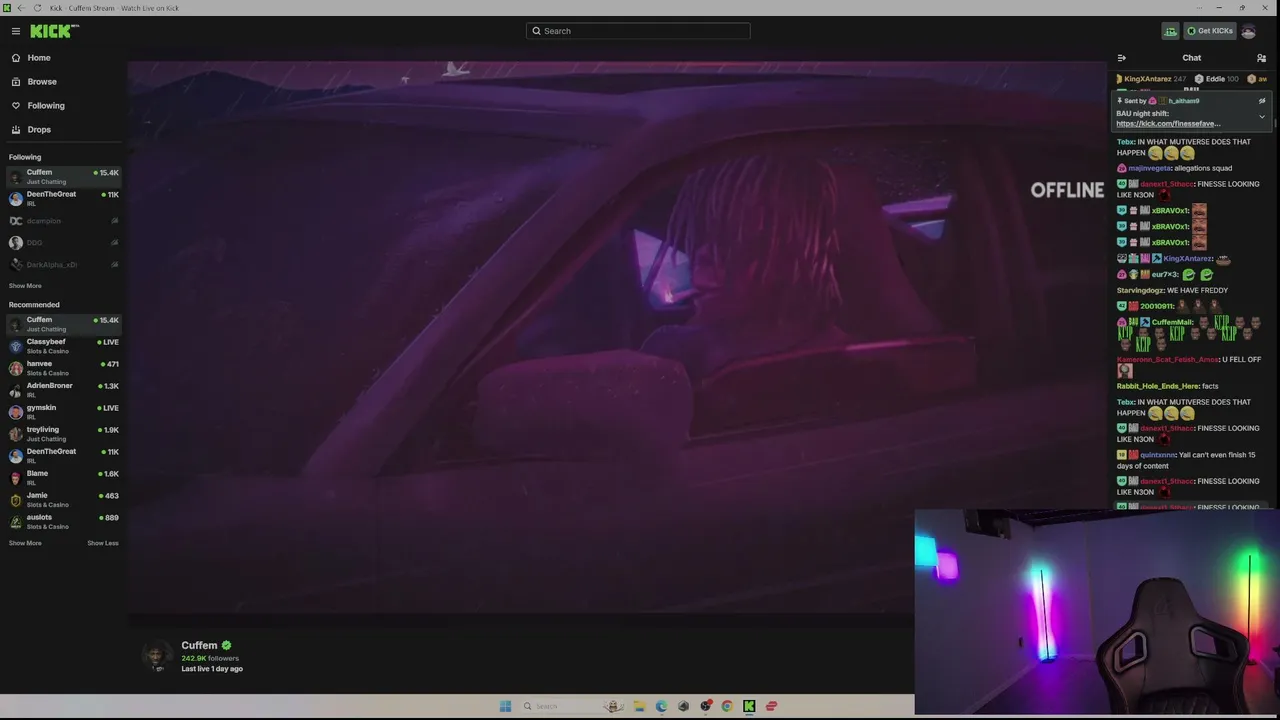This screenshot has height=720, width=1280.
Task: Click the KICK logo
Action: coord(54,31)
